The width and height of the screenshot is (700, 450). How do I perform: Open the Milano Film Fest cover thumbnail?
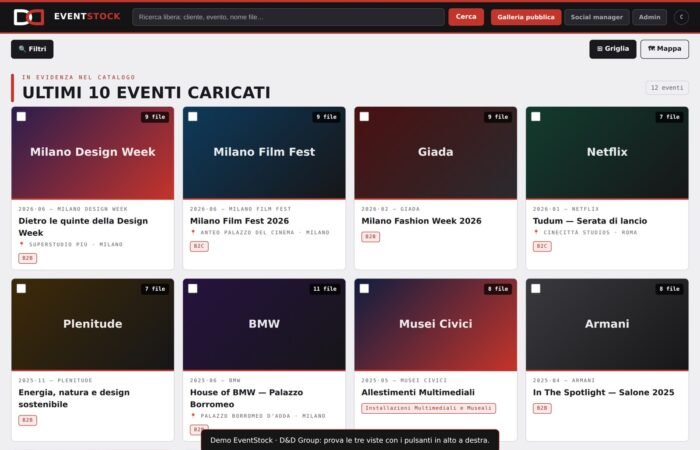point(264,153)
